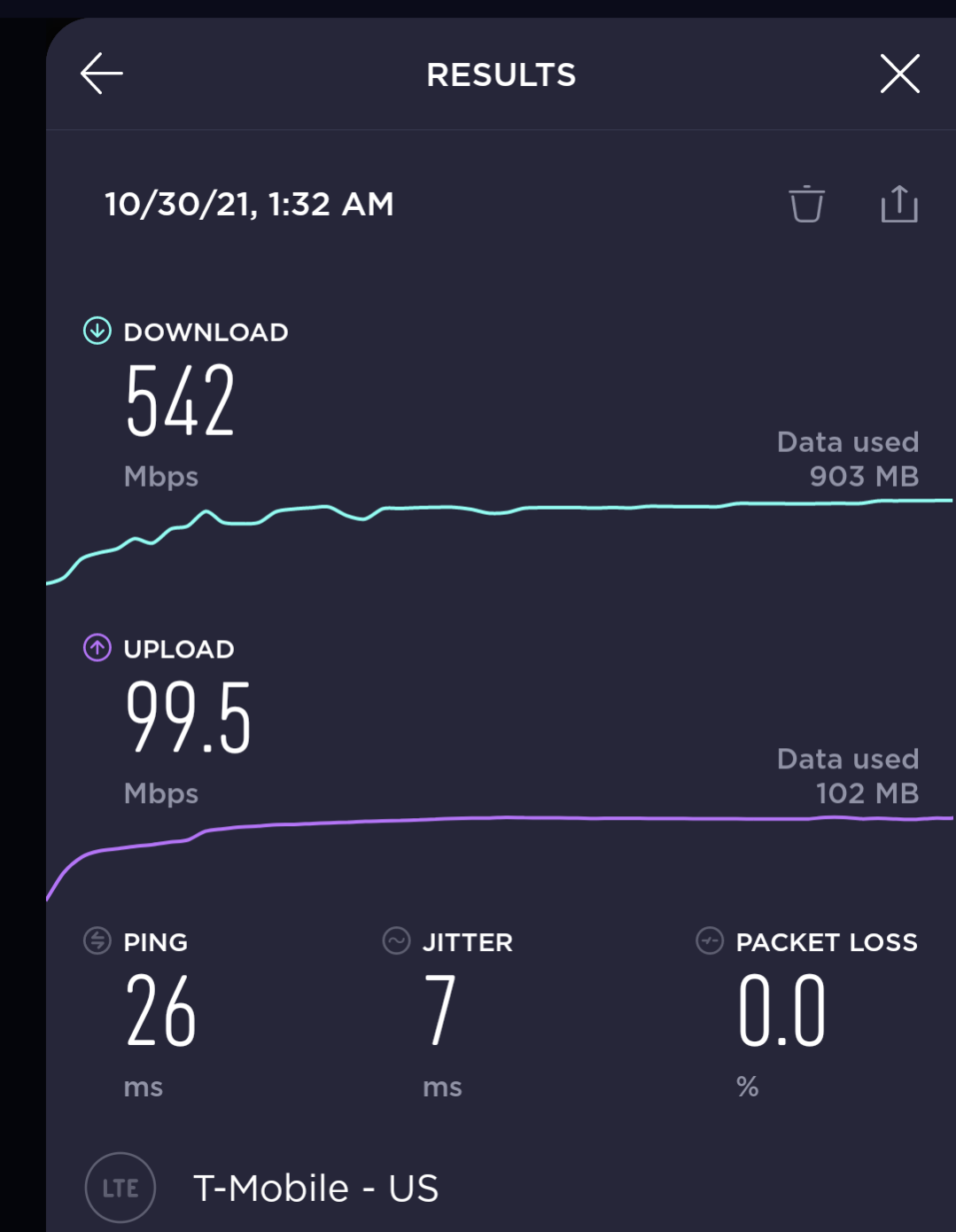Tap the 10/30/21, 1:32 AM timestamp
Viewport: 956px width, 1232px height.
pyautogui.click(x=250, y=205)
